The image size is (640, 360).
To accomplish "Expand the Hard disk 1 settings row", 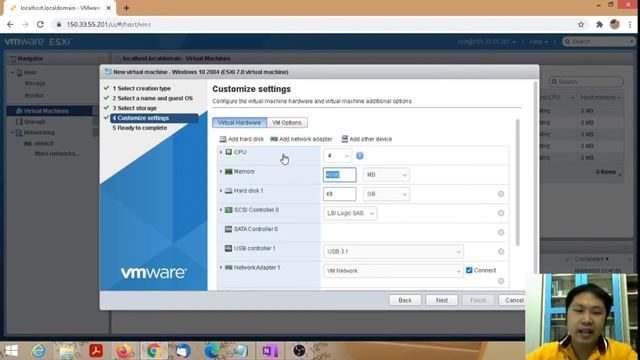I will 221,191.
